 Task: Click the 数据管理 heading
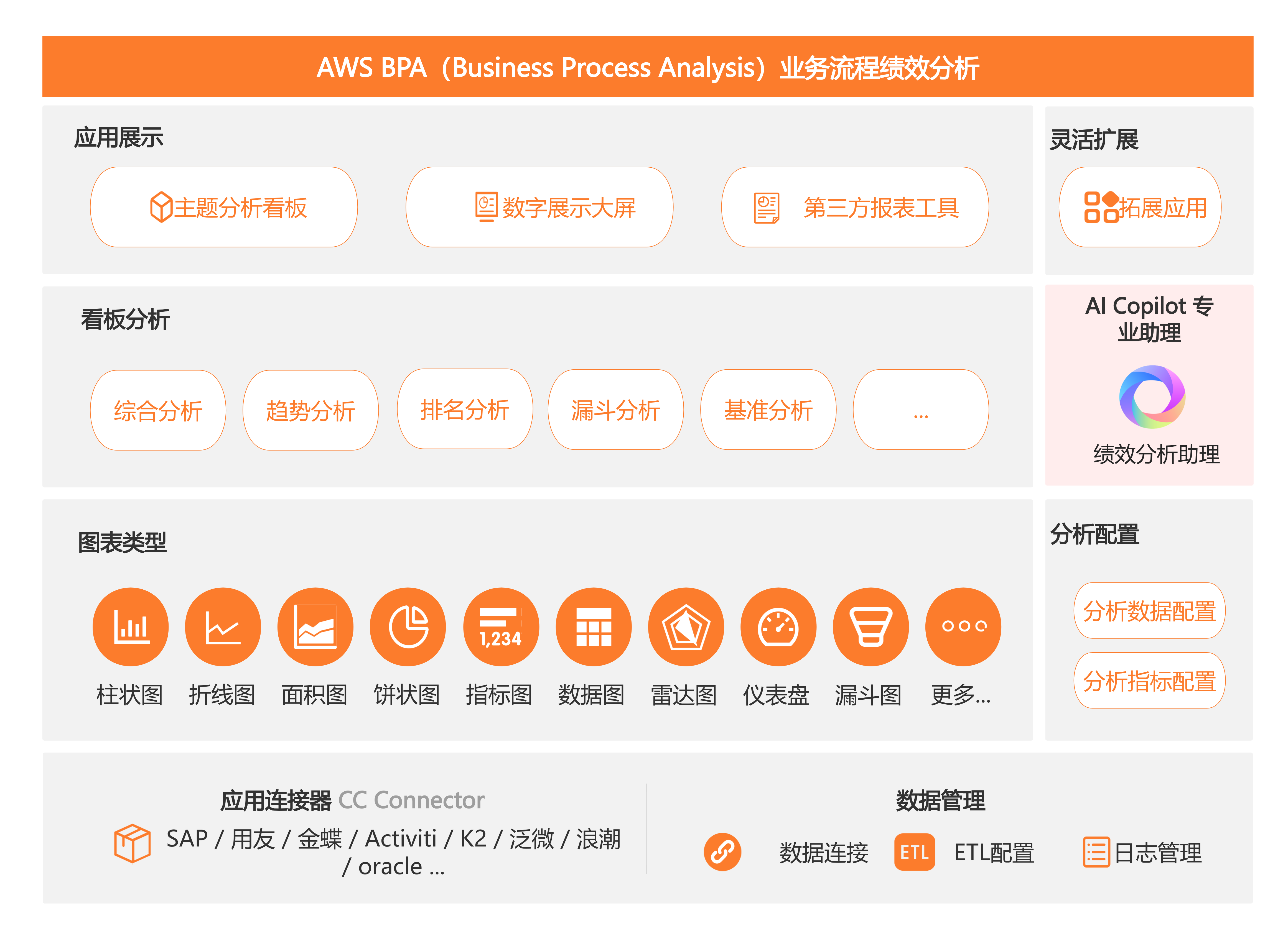[940, 801]
